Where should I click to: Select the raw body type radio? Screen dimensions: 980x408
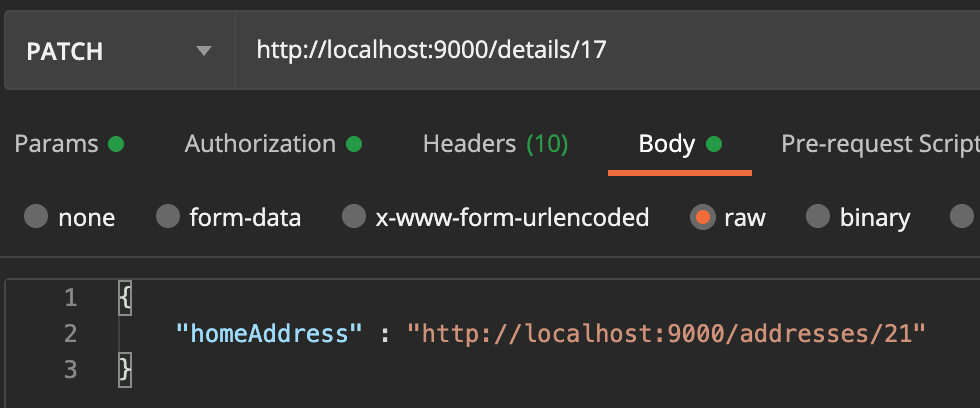pyautogui.click(x=702, y=217)
